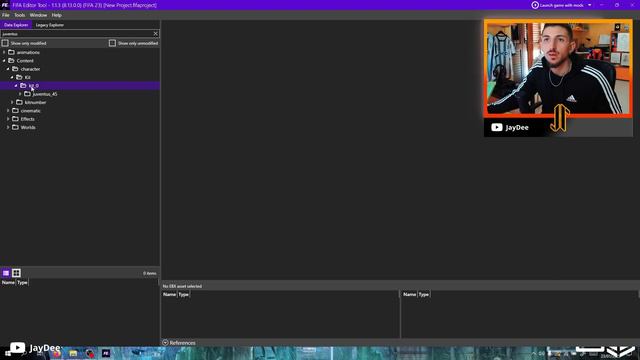Sort middle references panel by Type
Screen dimensions: 640x360
click(184, 294)
